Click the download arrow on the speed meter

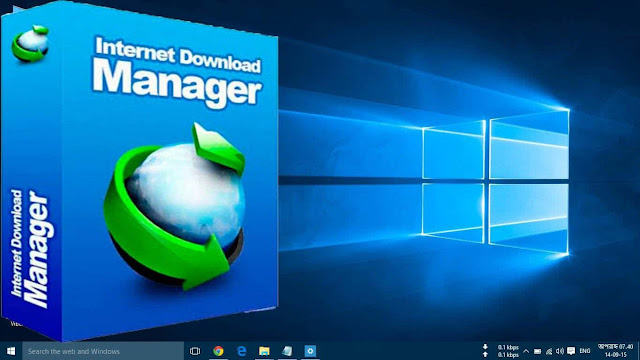485,347
